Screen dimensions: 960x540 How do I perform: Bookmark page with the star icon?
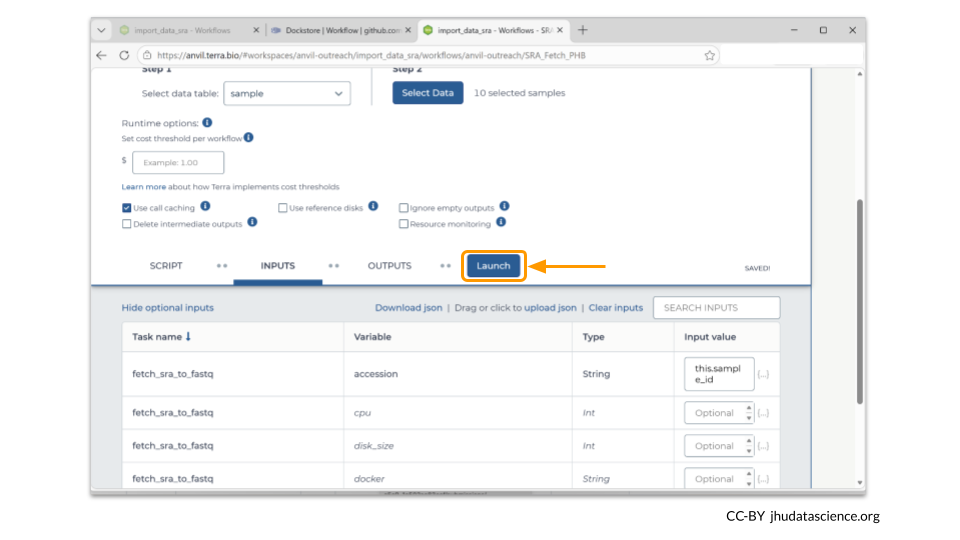(x=710, y=56)
